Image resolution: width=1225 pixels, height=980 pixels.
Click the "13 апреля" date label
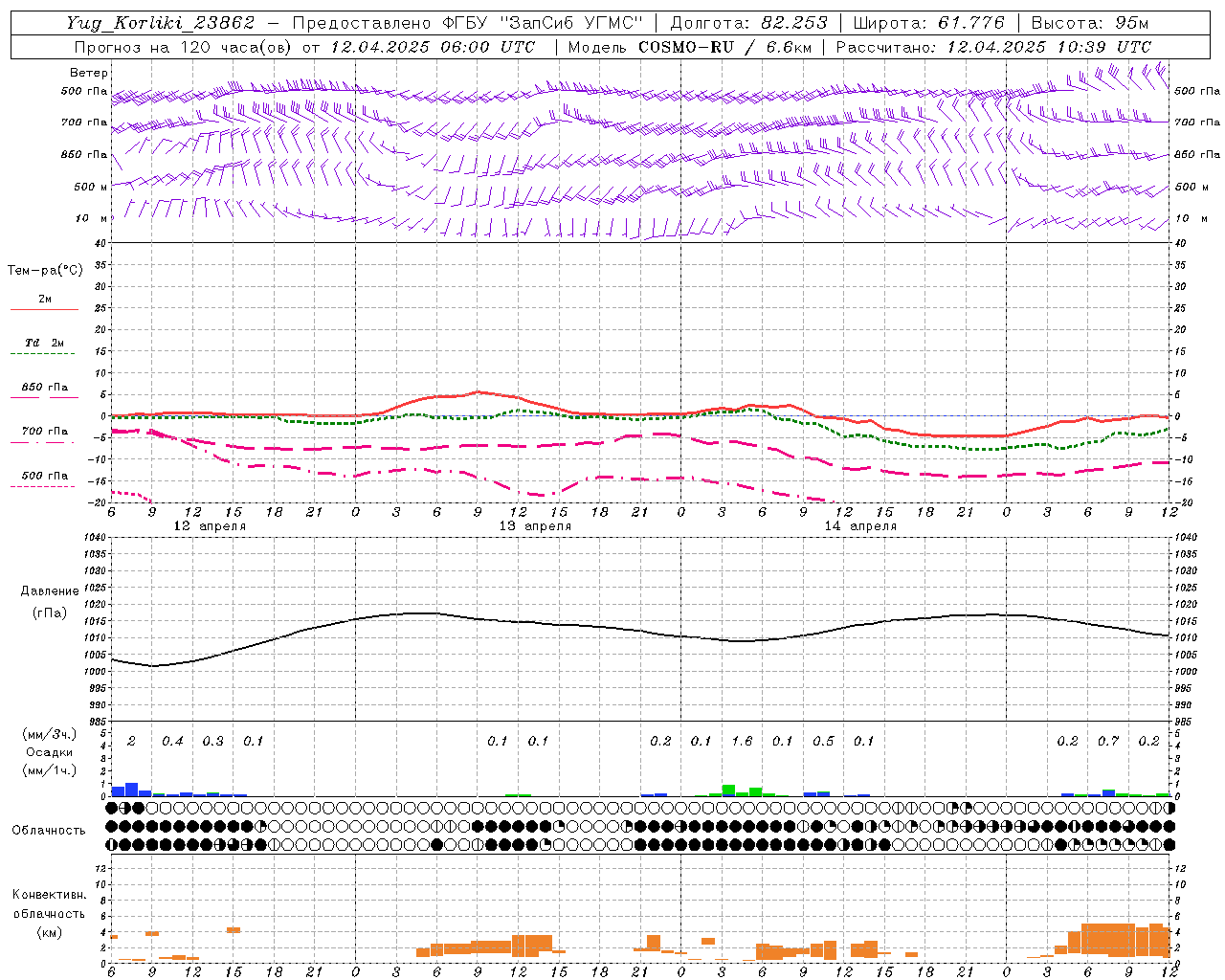pos(535,526)
